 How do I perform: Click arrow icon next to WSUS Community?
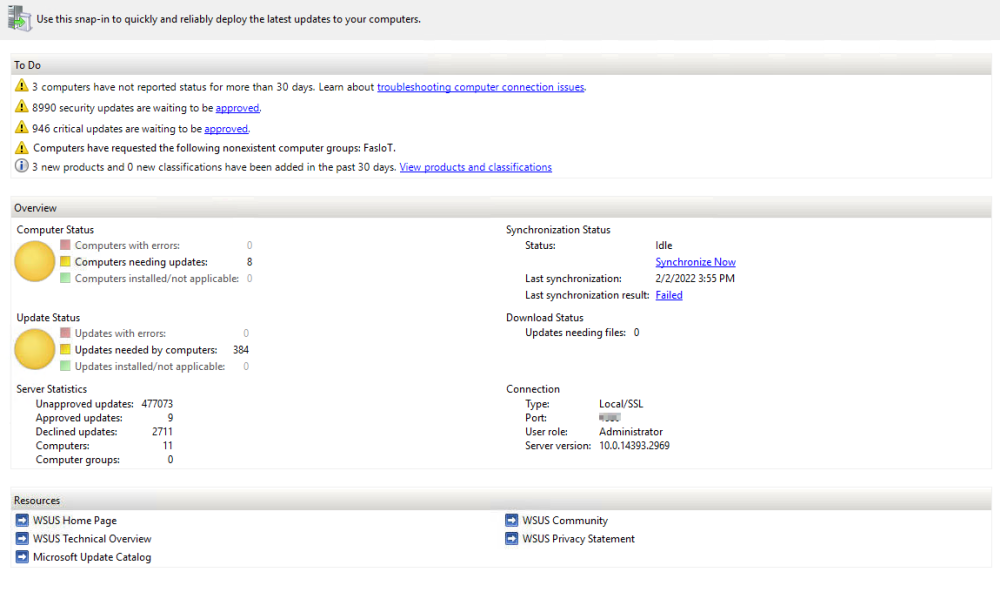click(x=511, y=520)
